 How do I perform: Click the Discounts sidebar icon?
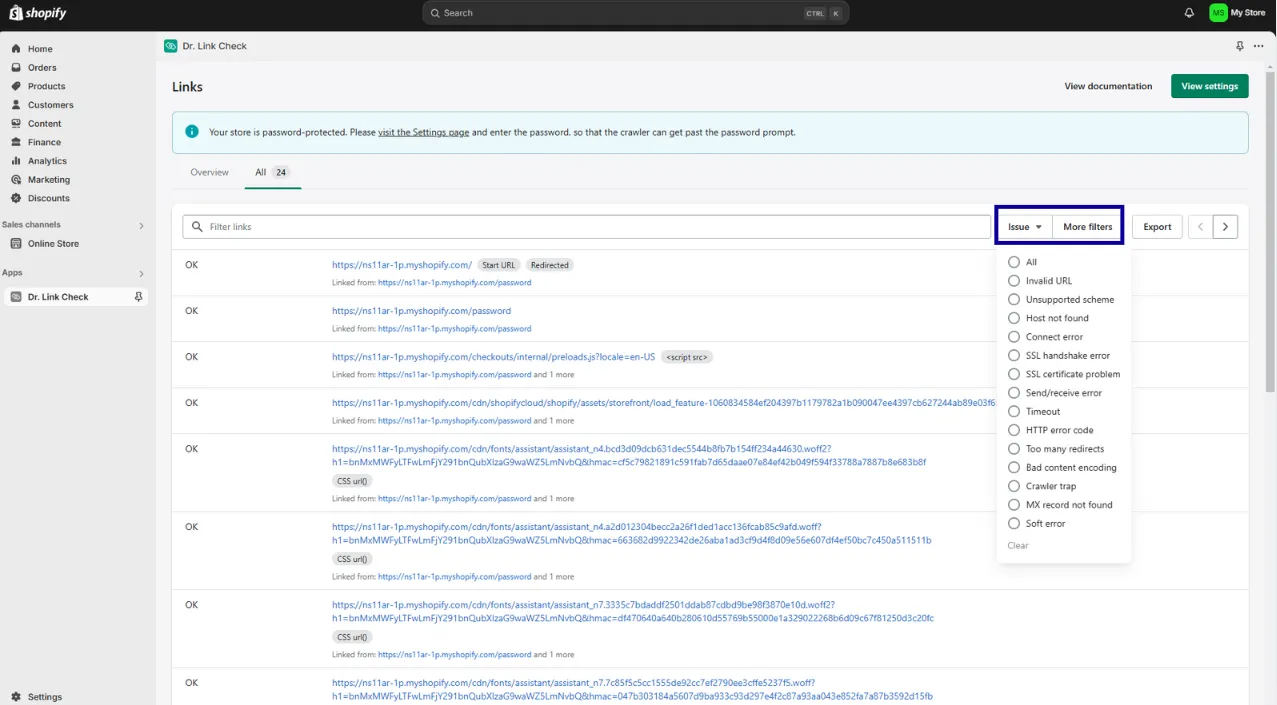click(x=16, y=198)
